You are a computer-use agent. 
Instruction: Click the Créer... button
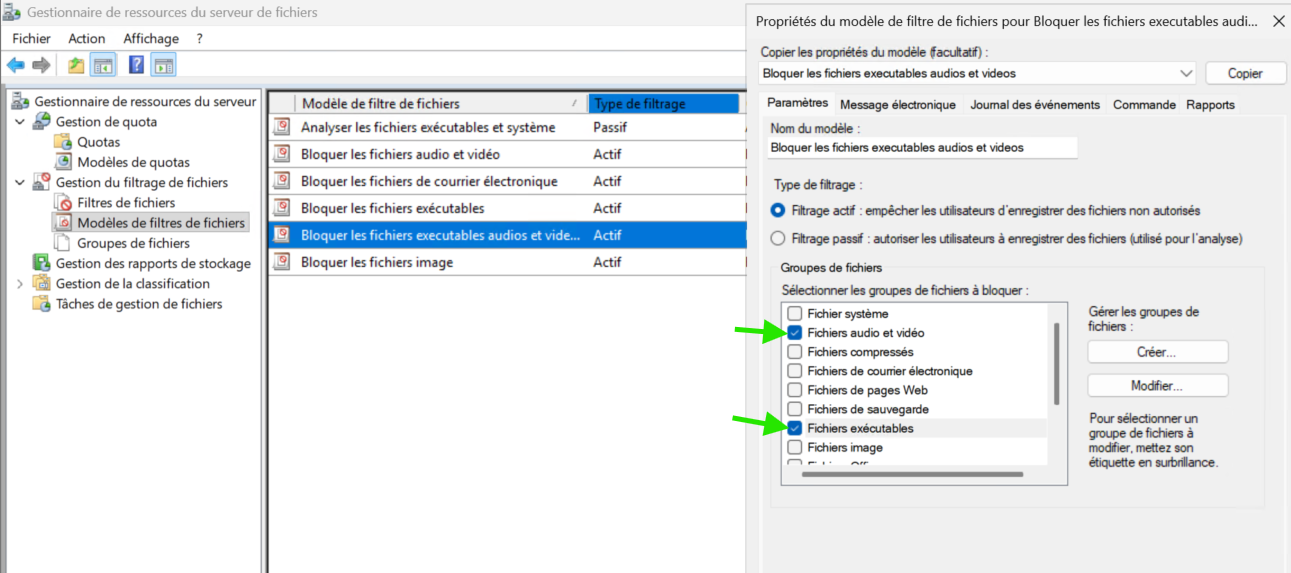pyautogui.click(x=1157, y=352)
